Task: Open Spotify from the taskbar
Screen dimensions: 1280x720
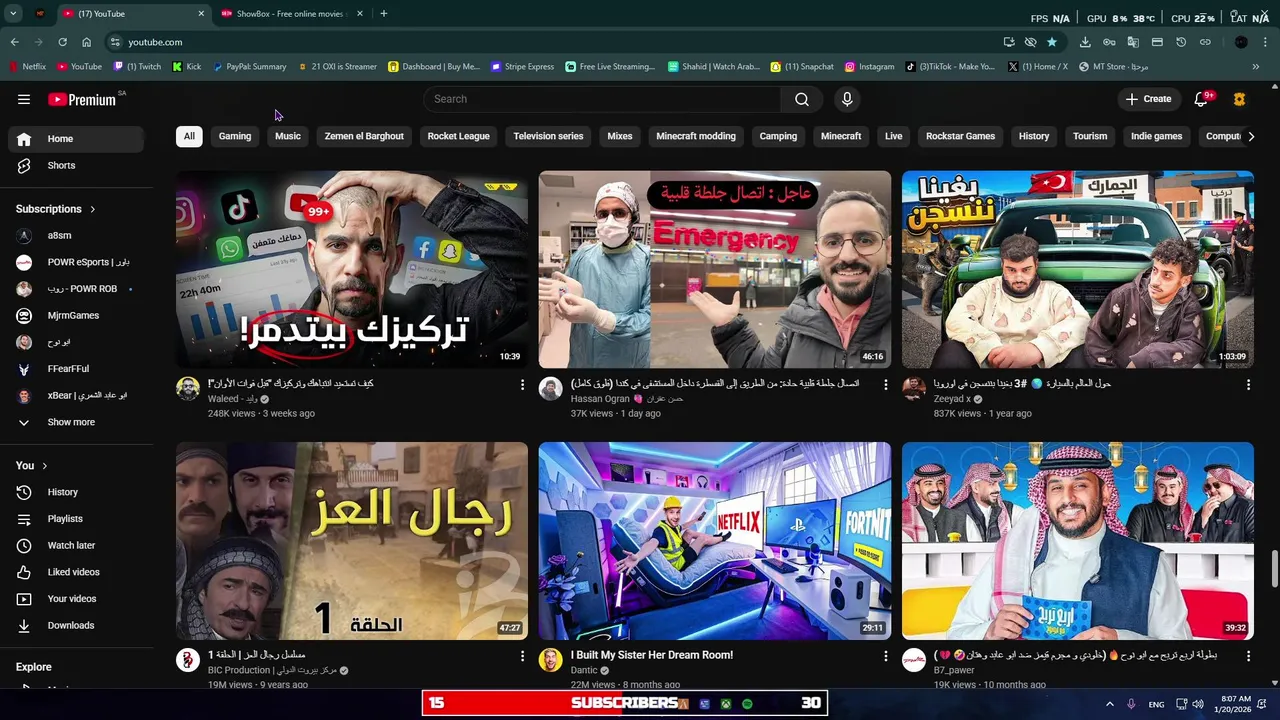Action: [747, 704]
